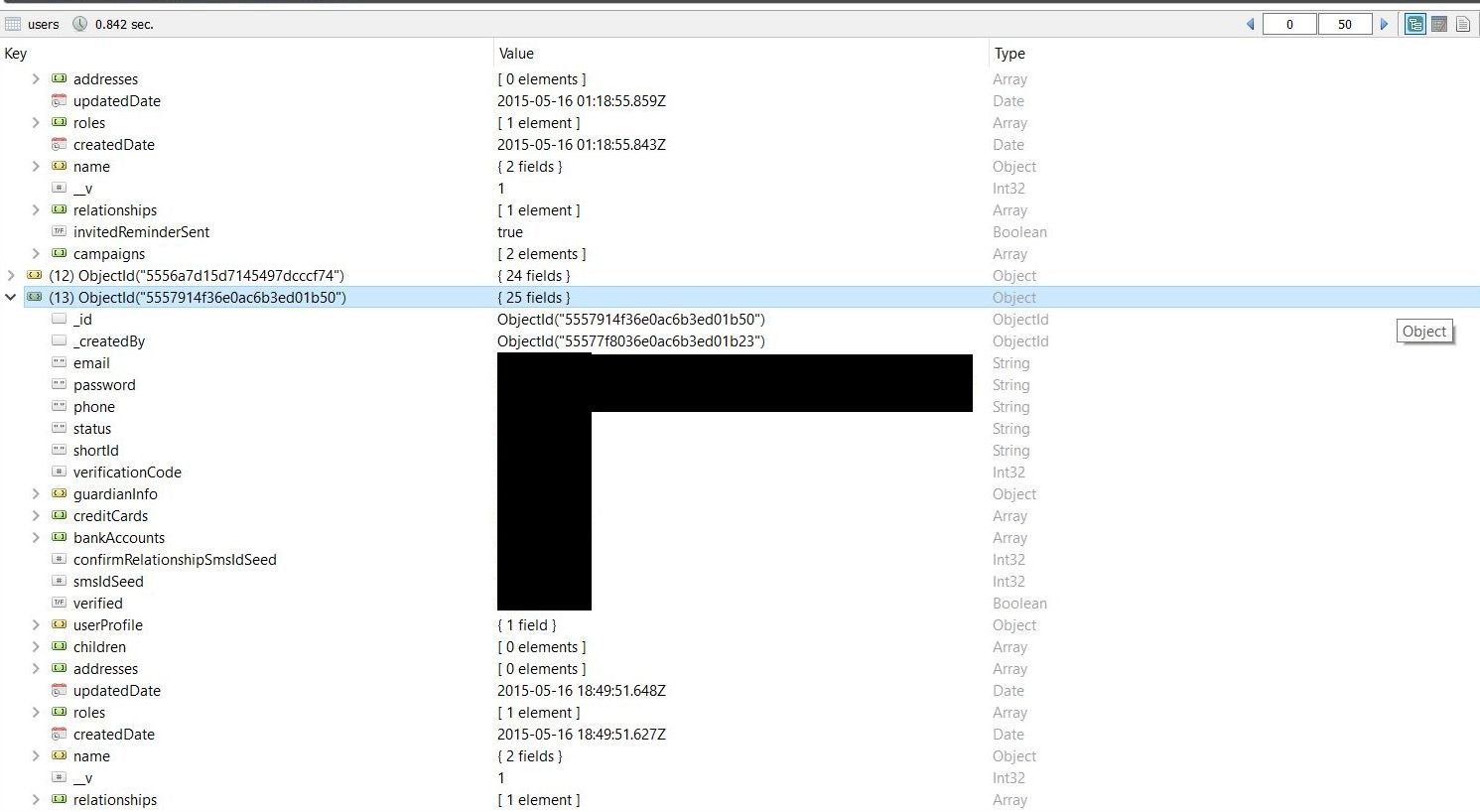Switch to text view mode
Screen dimensions: 1480x812
tap(1463, 24)
